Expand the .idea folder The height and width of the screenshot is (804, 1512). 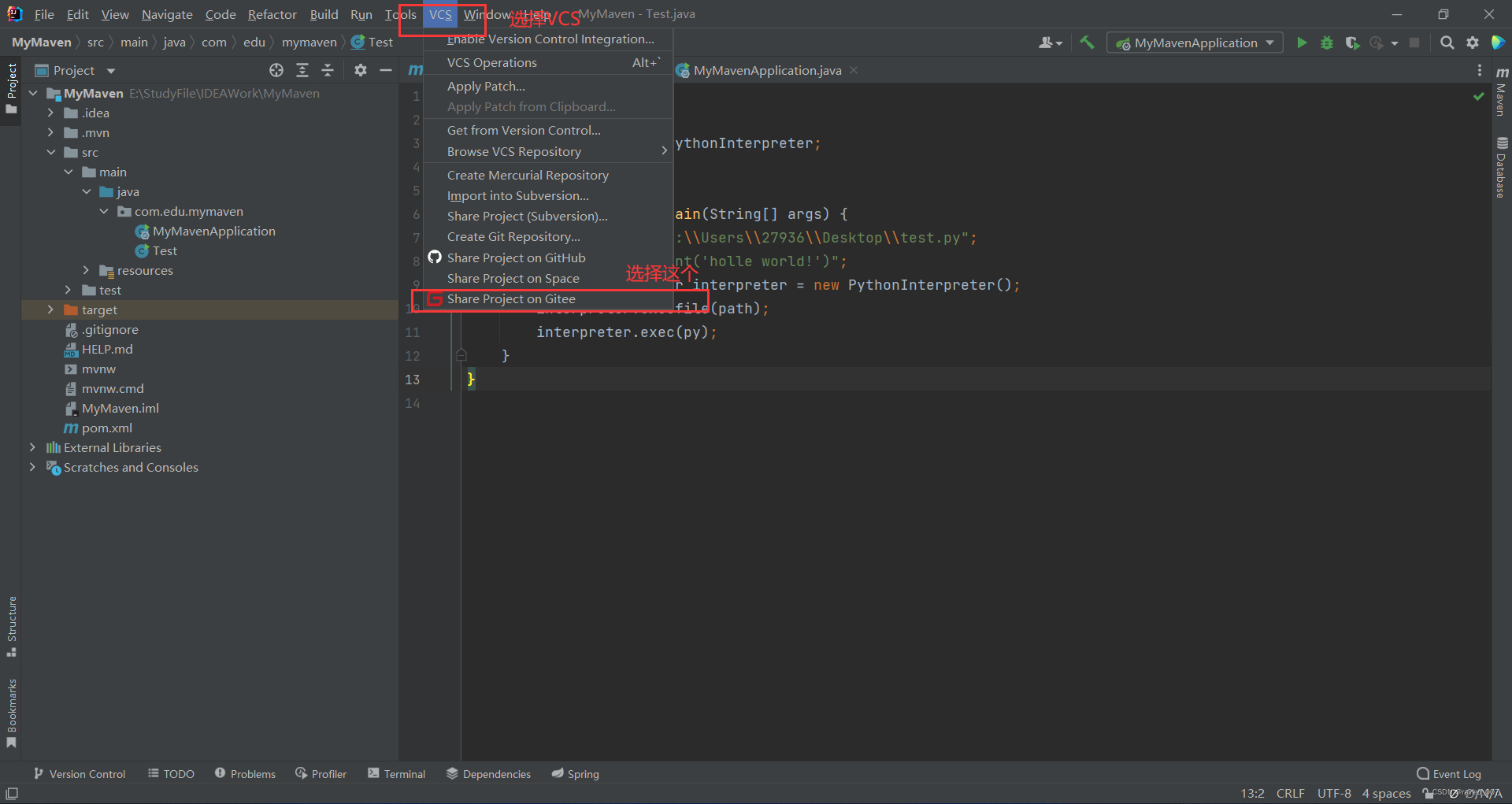point(50,113)
